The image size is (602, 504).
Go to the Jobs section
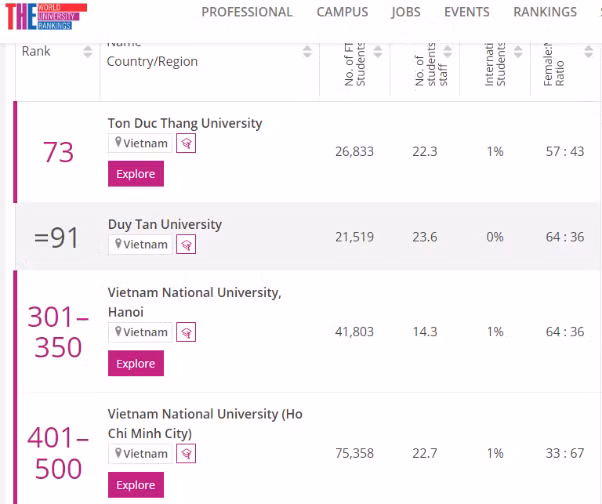click(406, 12)
